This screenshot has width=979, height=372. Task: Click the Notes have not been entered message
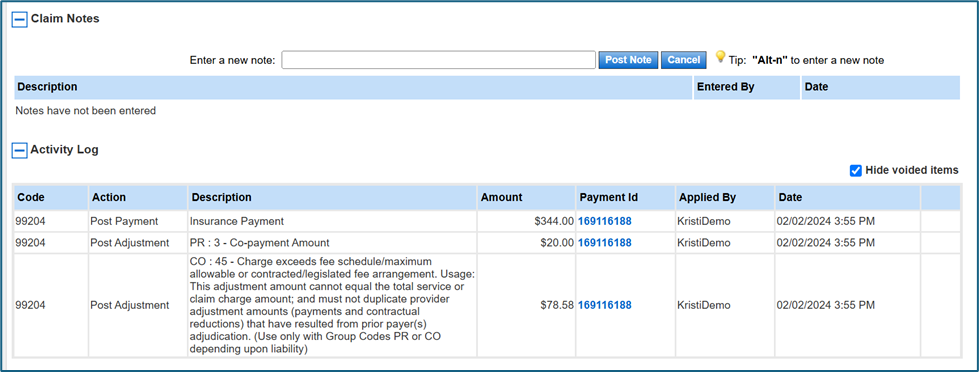(x=86, y=111)
